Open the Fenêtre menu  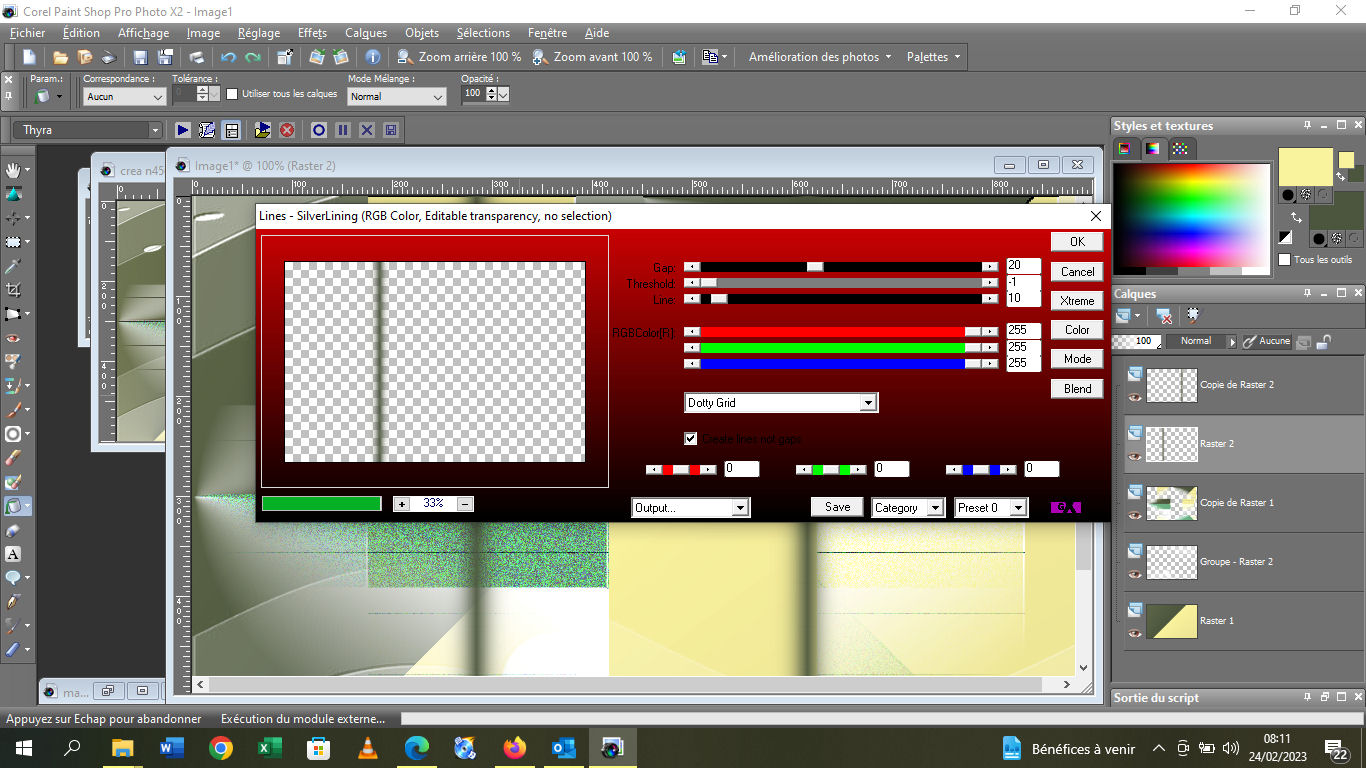[547, 33]
